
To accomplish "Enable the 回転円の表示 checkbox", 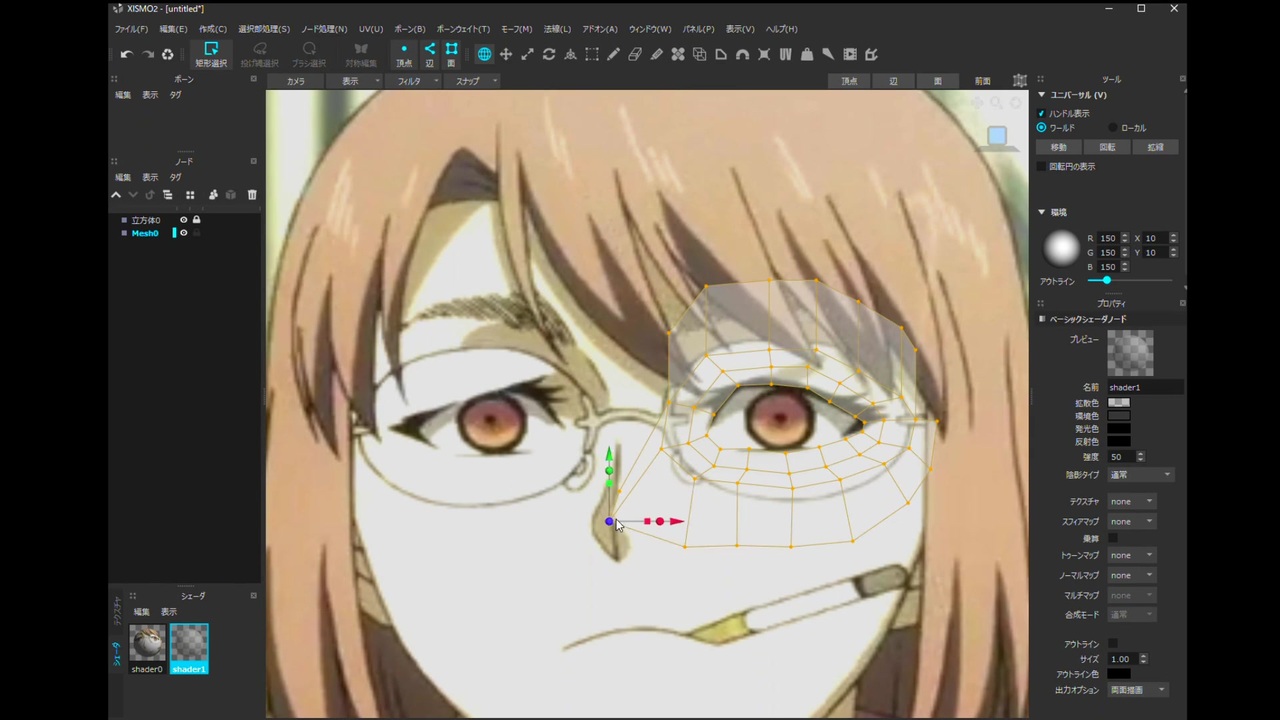I will tap(1041, 166).
